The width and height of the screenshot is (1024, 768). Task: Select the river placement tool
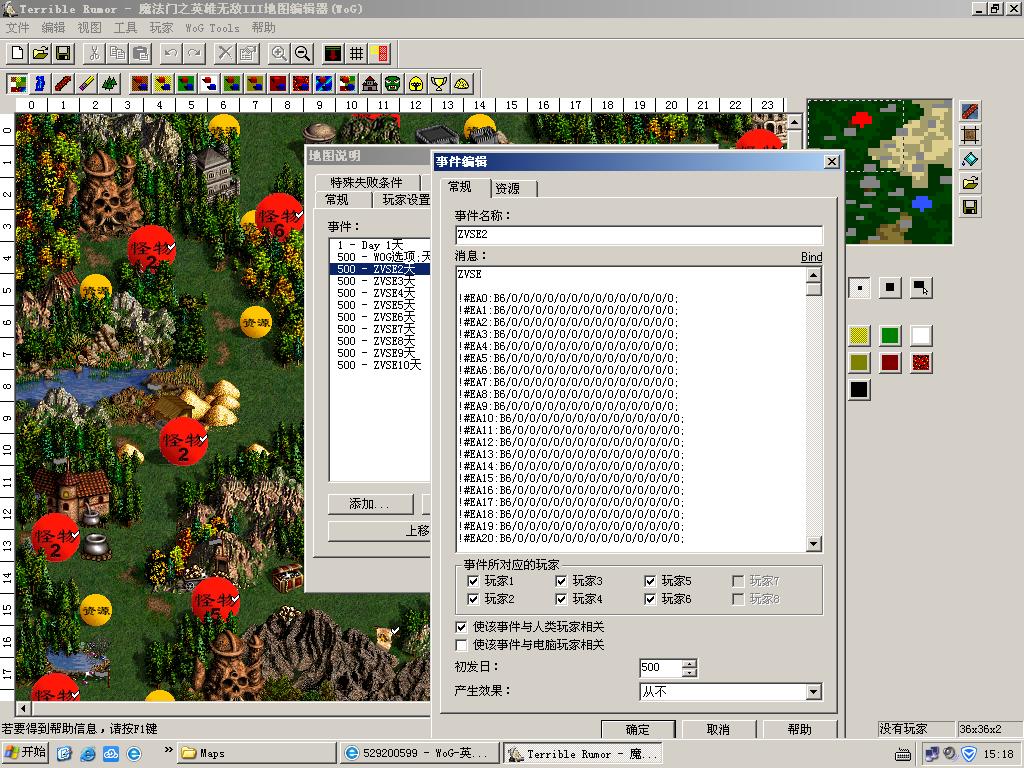(40, 84)
